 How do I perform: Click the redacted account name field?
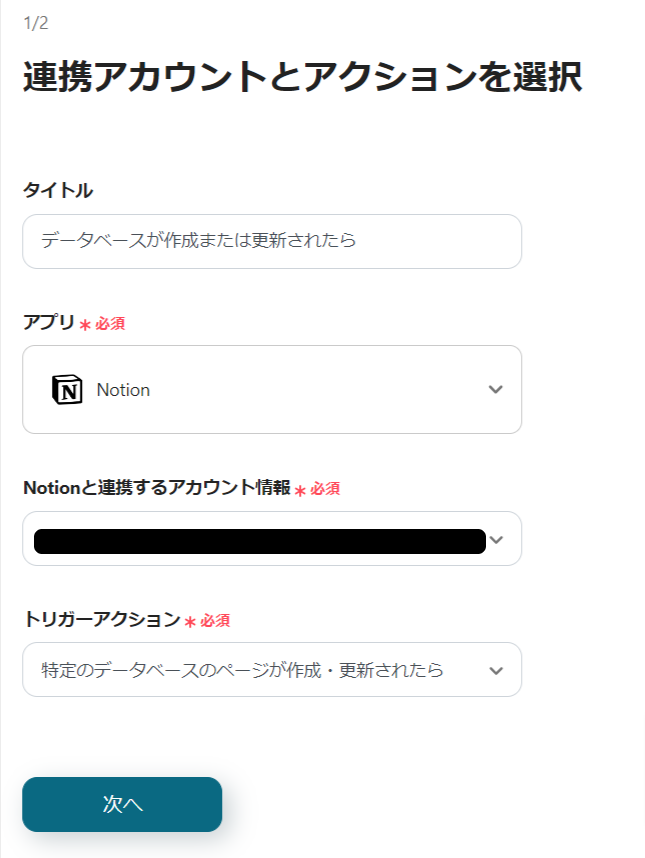click(x=260, y=541)
